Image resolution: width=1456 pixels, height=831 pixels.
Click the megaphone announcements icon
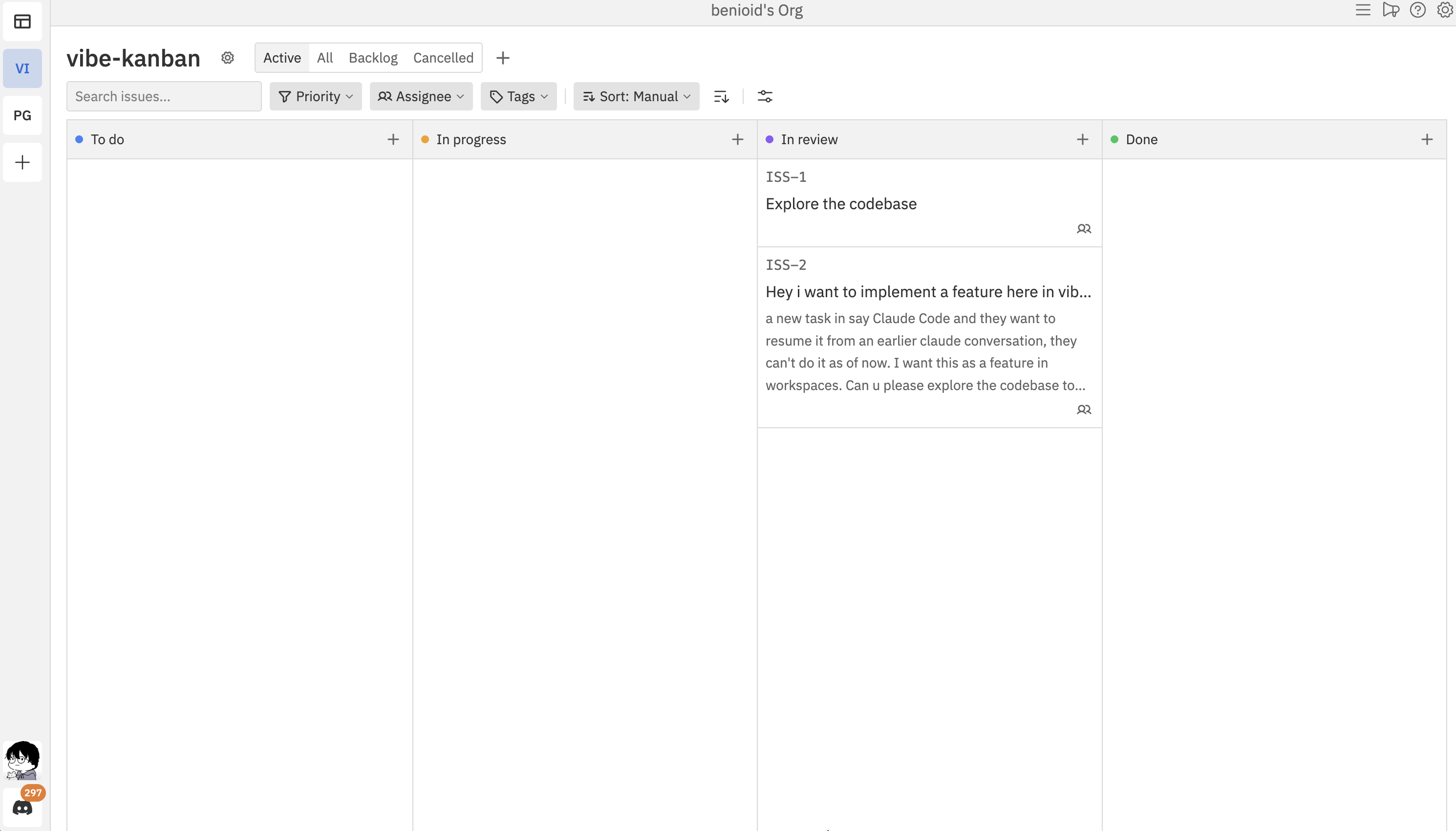pyautogui.click(x=1390, y=10)
